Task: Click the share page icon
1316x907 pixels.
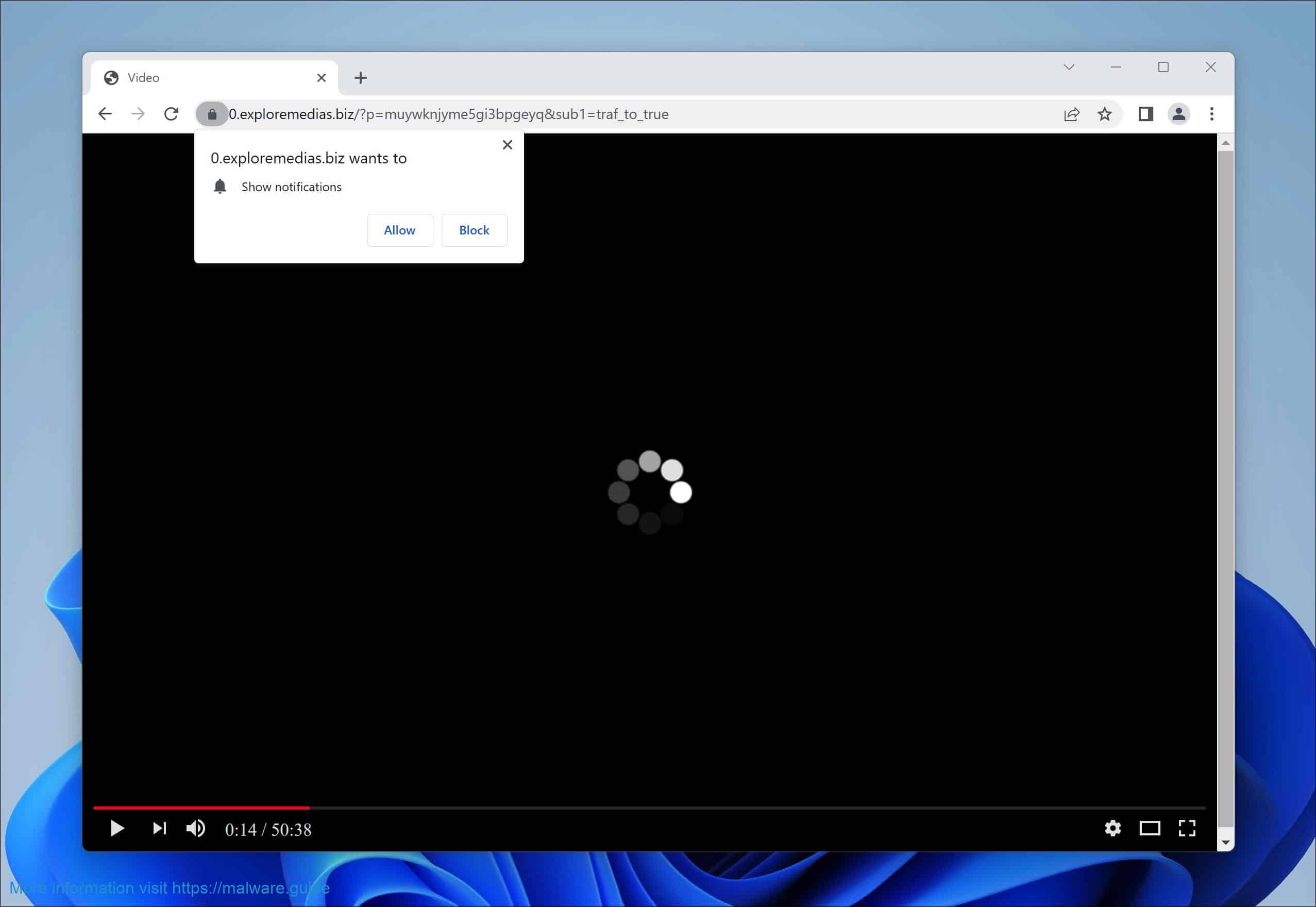Action: point(1071,114)
